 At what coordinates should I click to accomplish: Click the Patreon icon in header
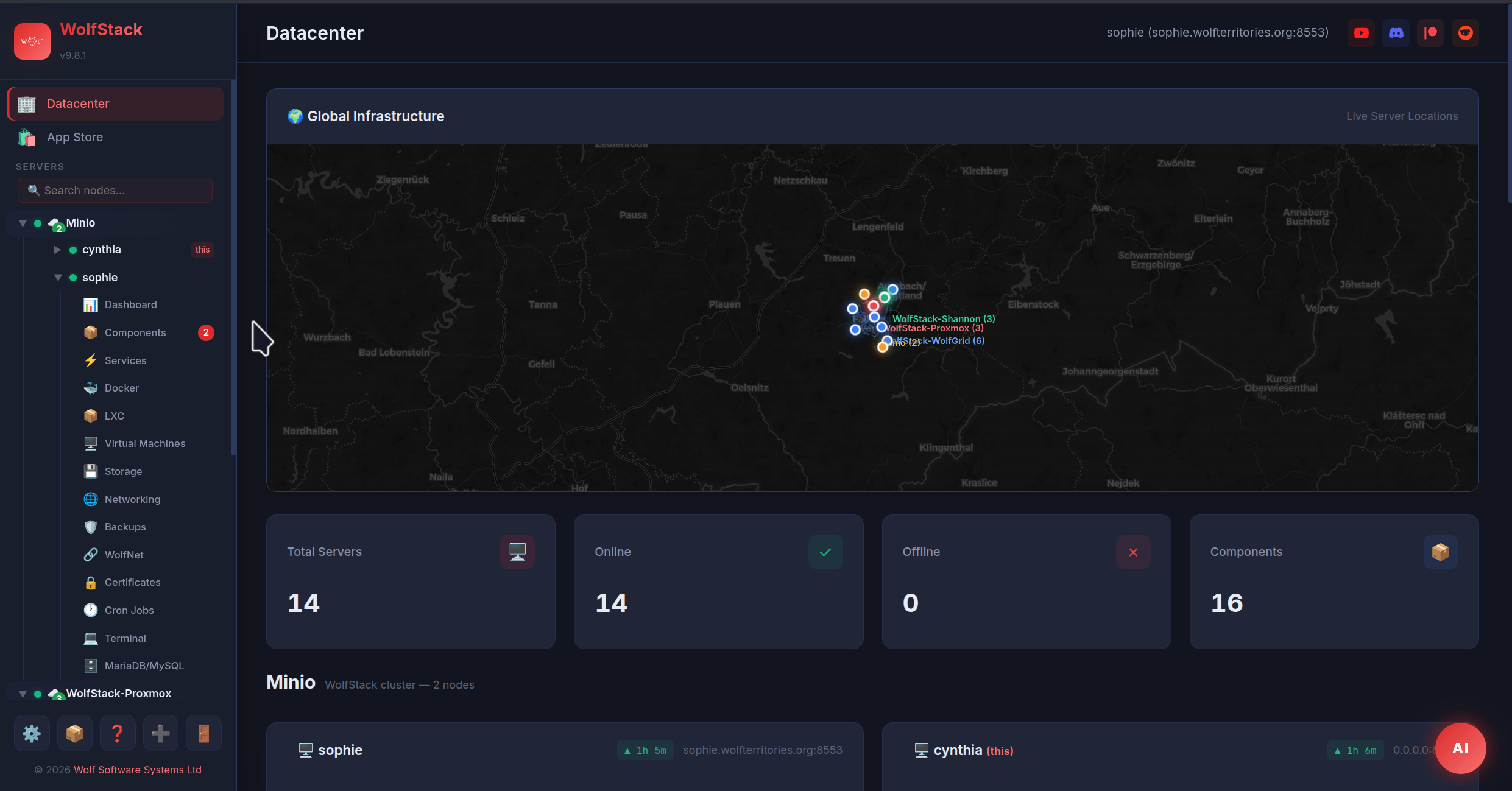click(x=1430, y=33)
